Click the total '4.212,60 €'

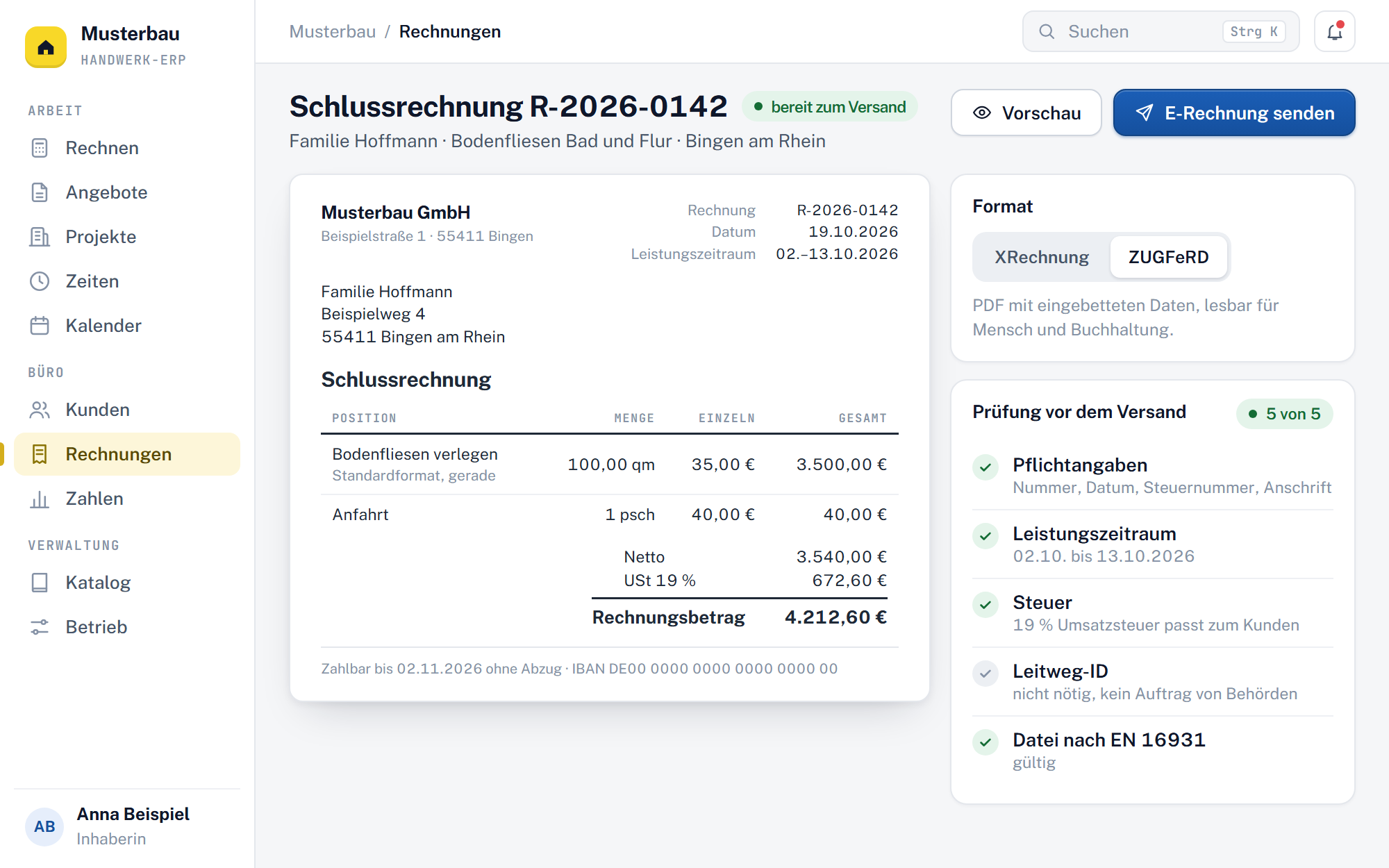point(835,617)
